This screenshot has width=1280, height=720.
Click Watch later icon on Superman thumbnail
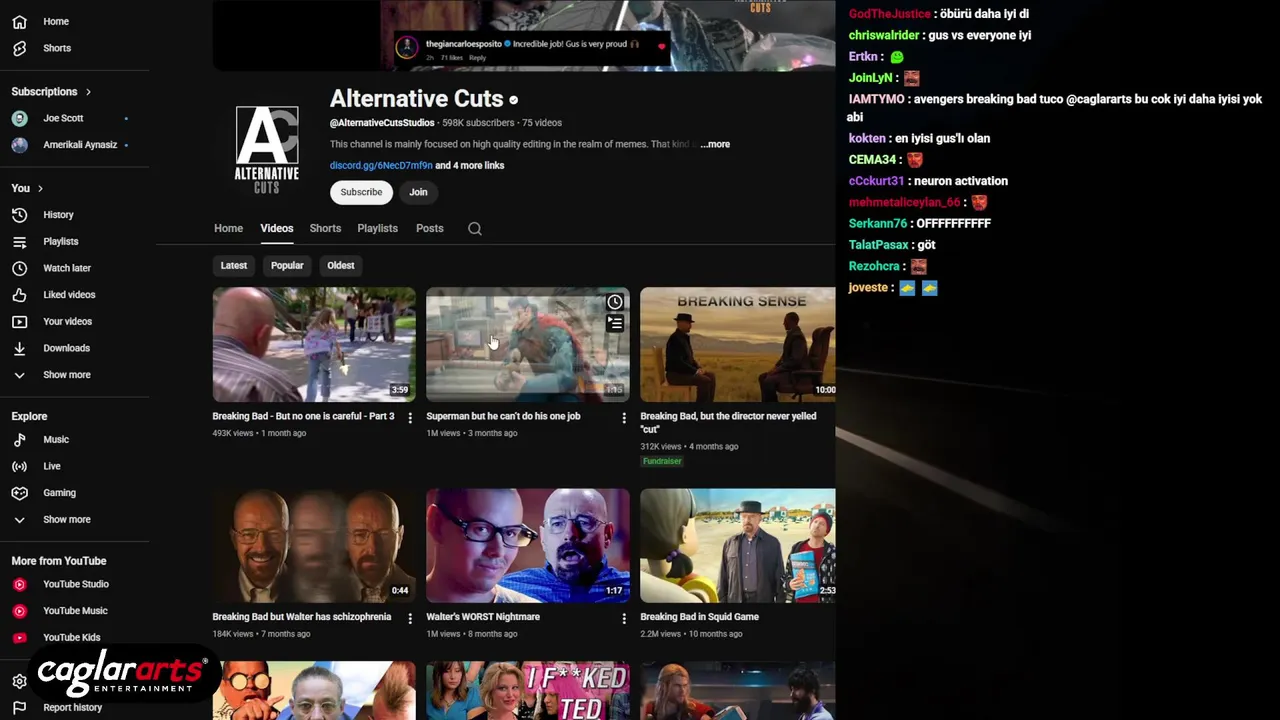pos(615,302)
